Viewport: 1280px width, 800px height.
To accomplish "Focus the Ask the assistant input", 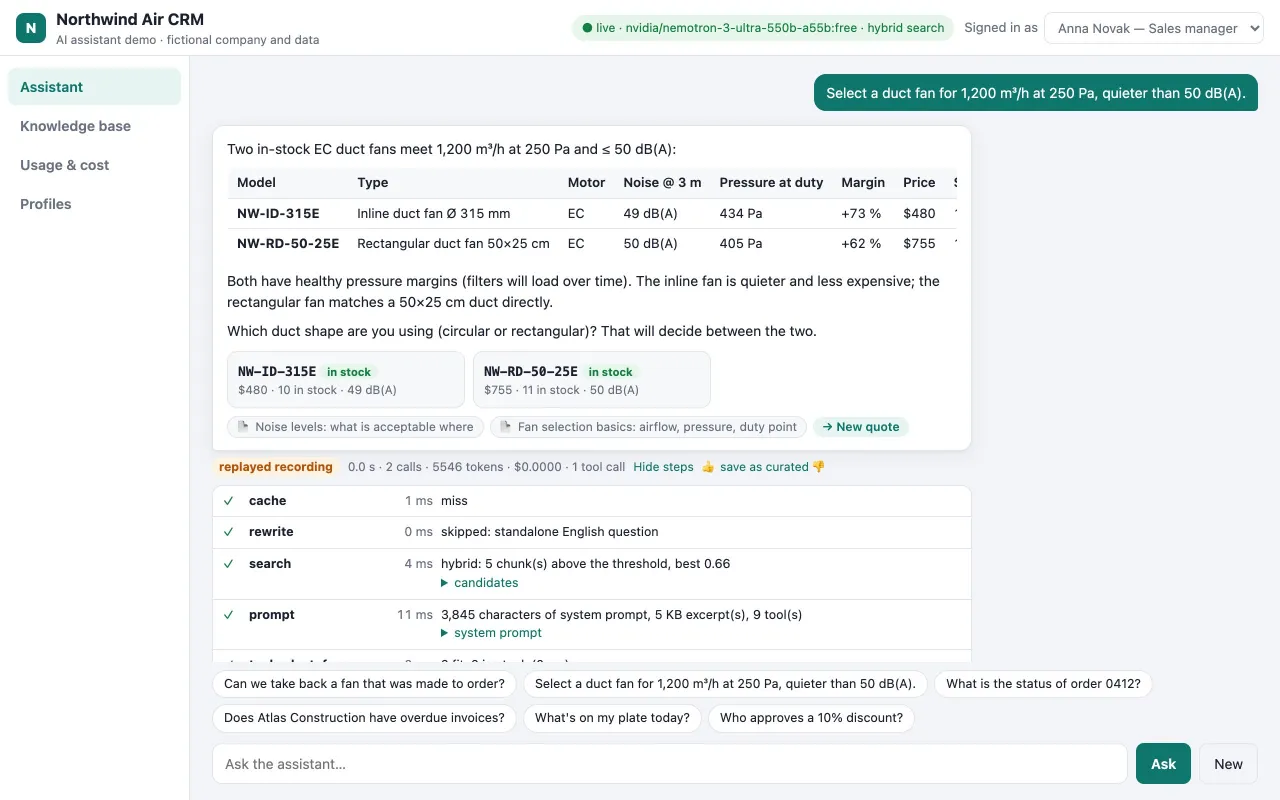I will click(x=670, y=764).
